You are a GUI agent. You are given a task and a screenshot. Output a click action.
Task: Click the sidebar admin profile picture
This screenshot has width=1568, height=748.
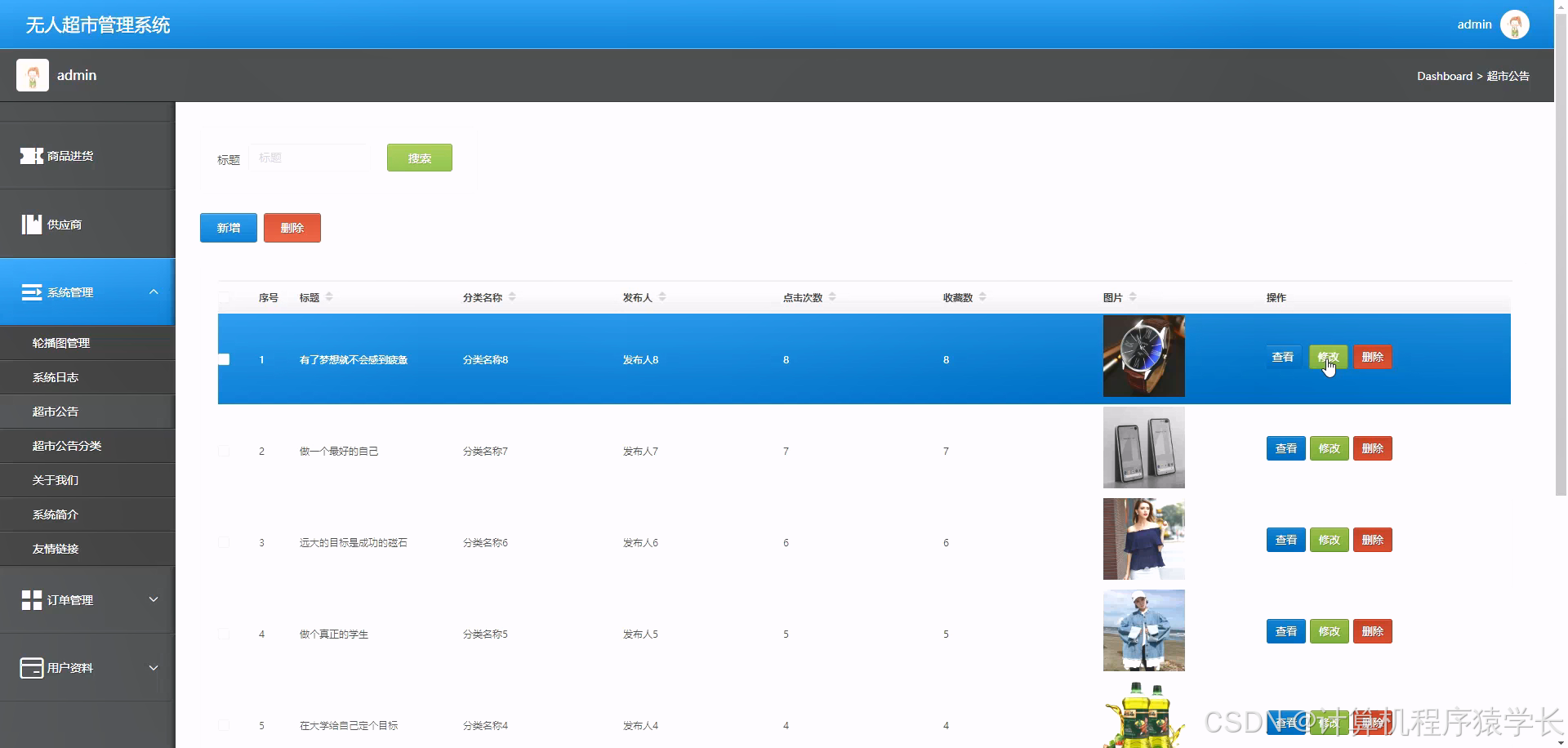33,75
